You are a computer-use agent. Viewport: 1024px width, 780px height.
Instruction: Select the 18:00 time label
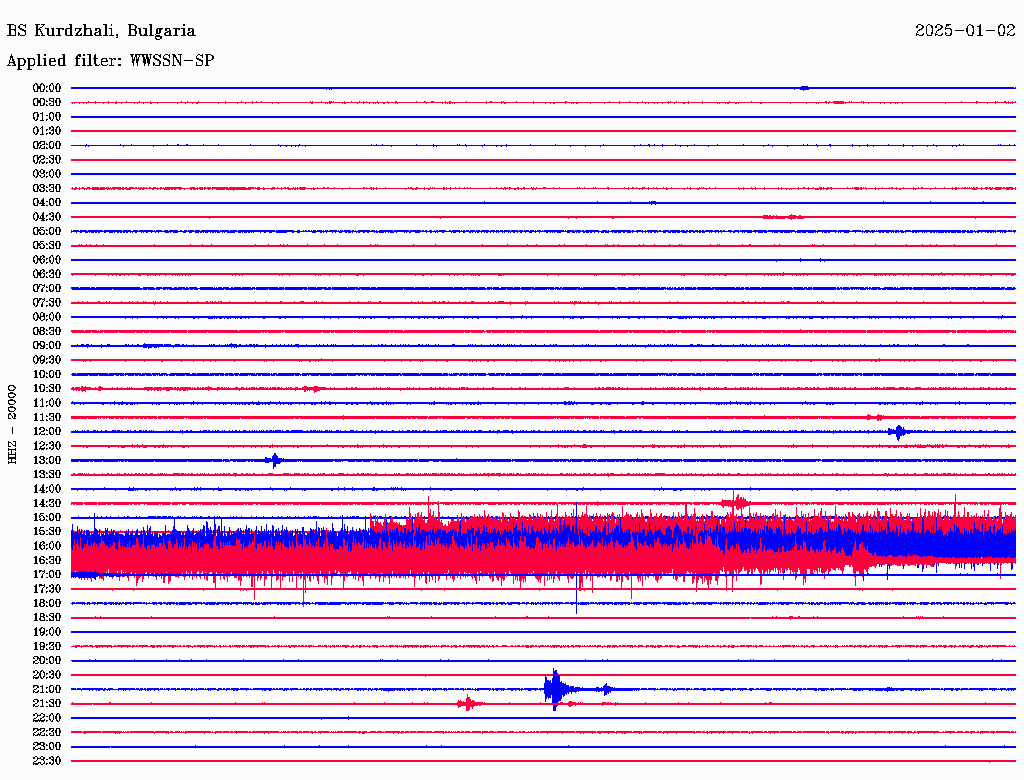tap(47, 604)
